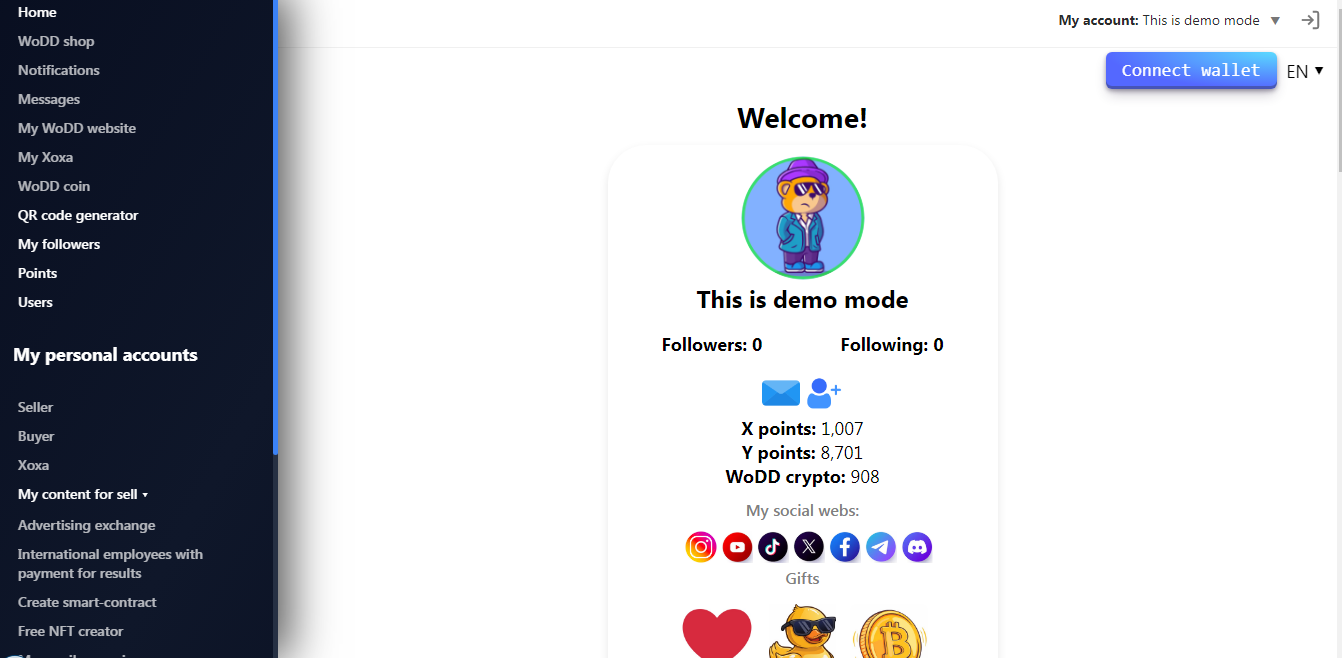This screenshot has width=1342, height=658.
Task: Open the Free NFT creator link
Action: point(70,631)
